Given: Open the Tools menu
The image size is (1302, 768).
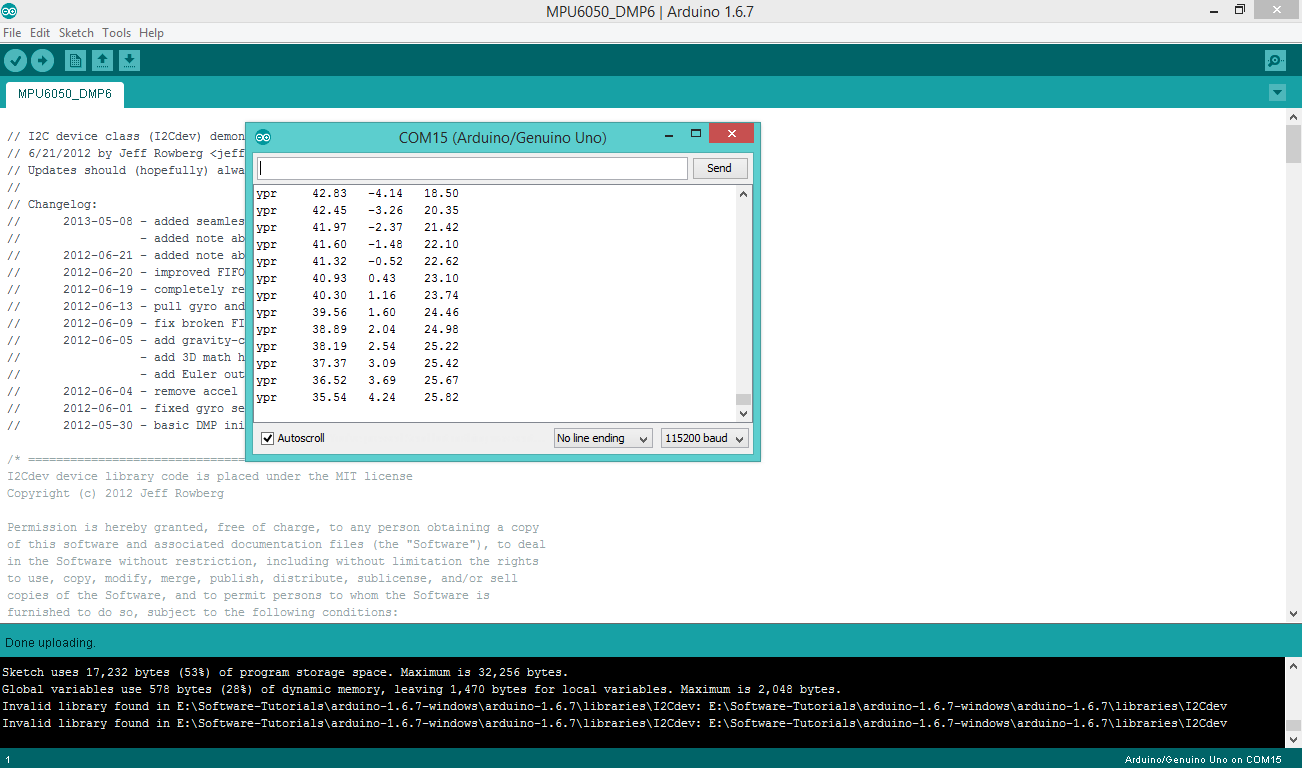Looking at the screenshot, I should [x=116, y=33].
